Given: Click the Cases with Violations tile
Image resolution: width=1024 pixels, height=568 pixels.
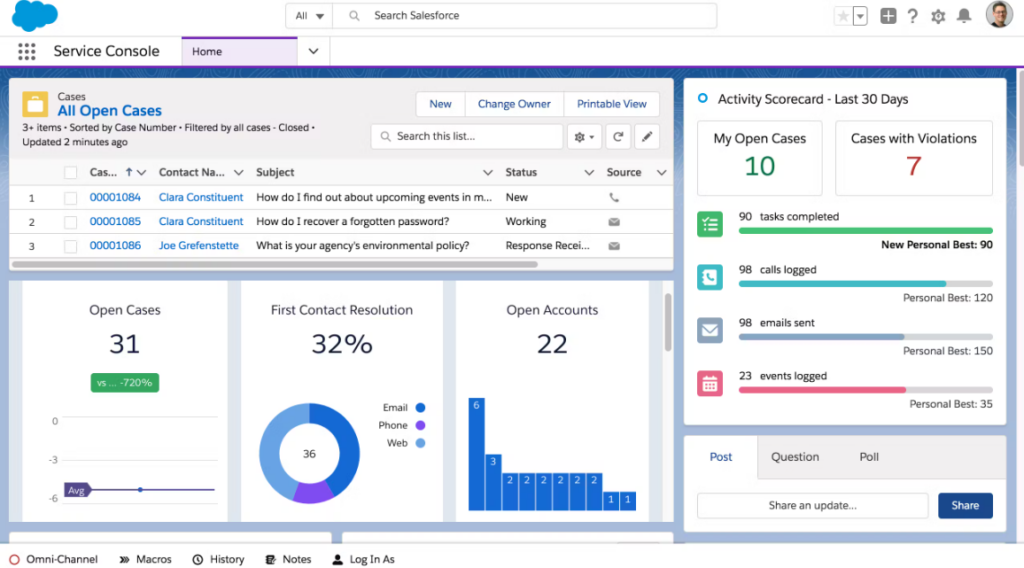Looking at the screenshot, I should [914, 157].
